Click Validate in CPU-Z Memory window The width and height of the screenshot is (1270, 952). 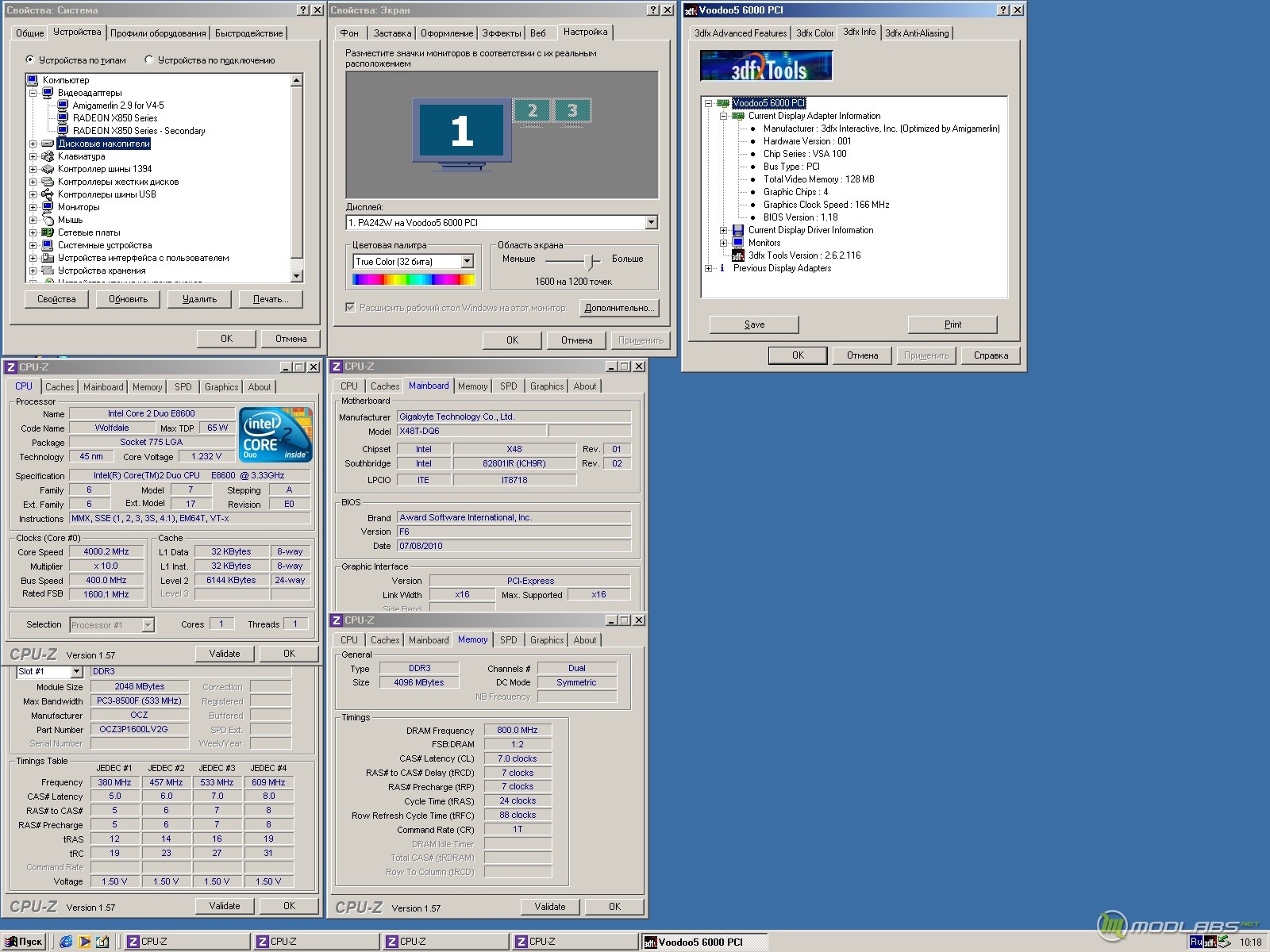pos(550,907)
